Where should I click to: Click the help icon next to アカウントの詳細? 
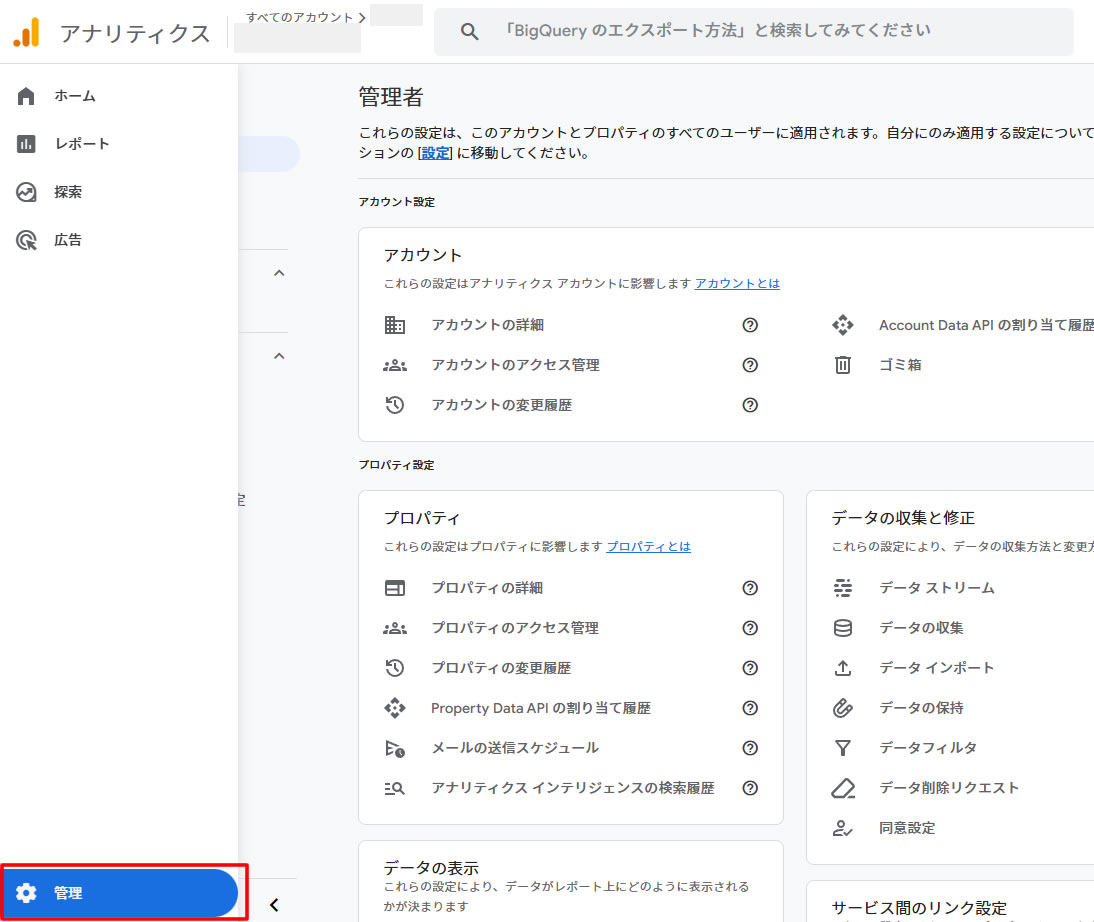[750, 325]
